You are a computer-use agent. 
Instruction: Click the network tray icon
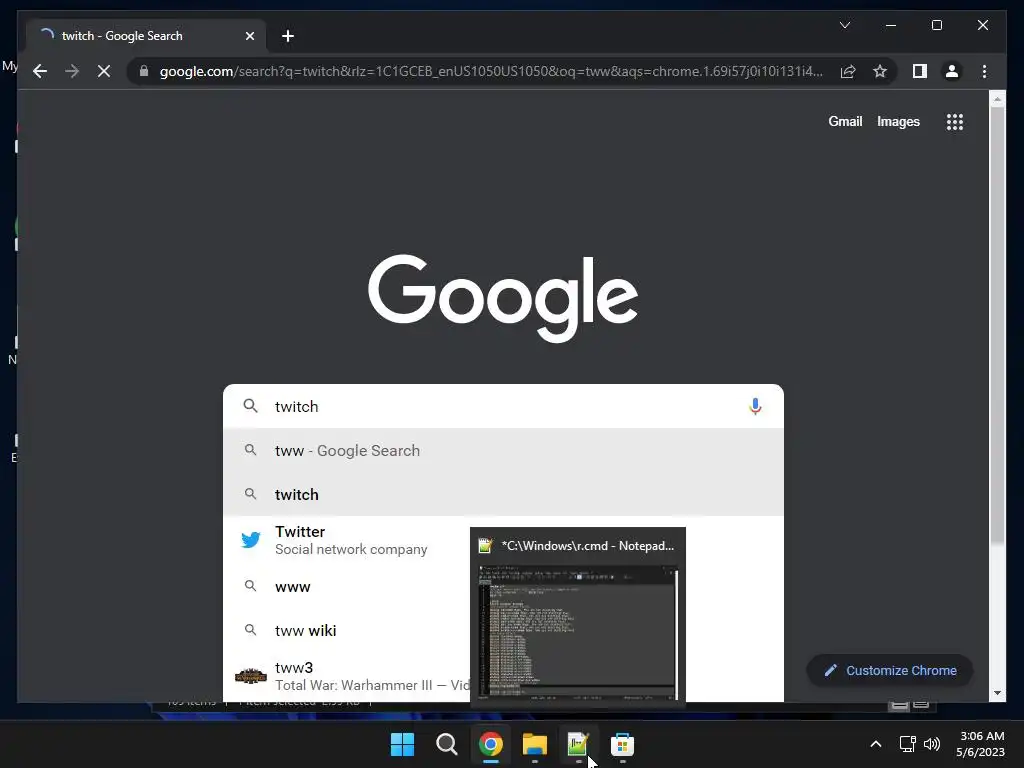pos(907,744)
